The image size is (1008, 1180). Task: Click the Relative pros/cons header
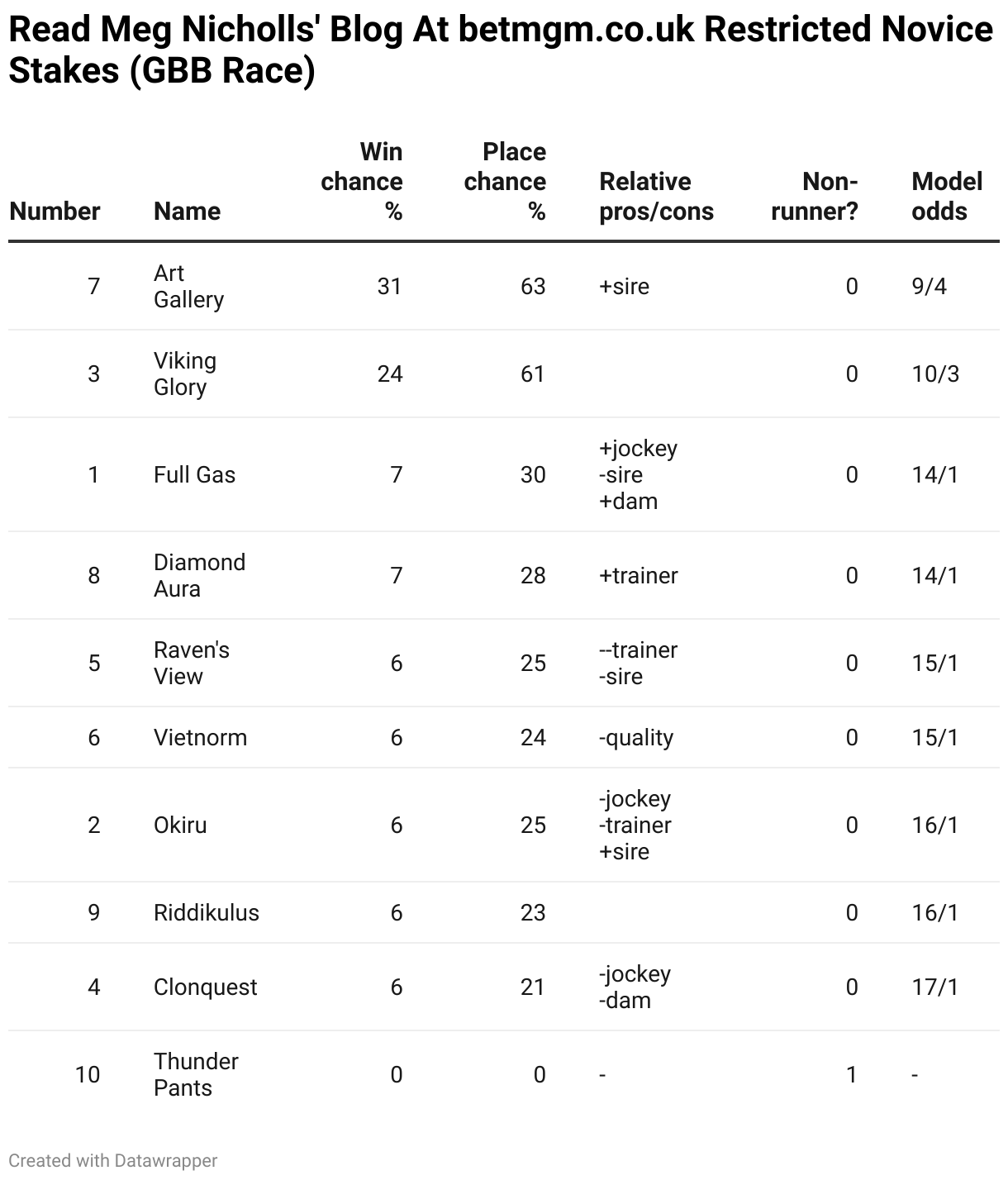(x=656, y=197)
